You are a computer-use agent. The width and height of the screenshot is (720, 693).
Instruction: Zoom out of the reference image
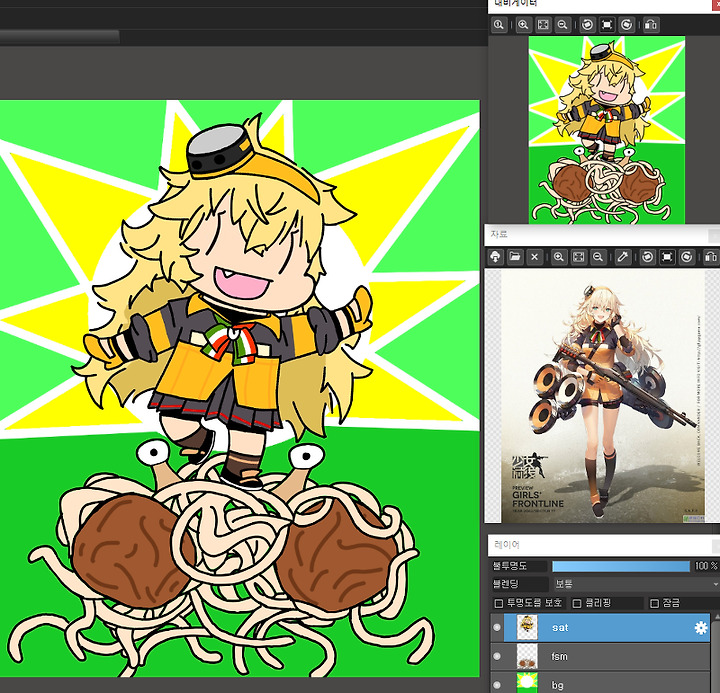tap(598, 257)
